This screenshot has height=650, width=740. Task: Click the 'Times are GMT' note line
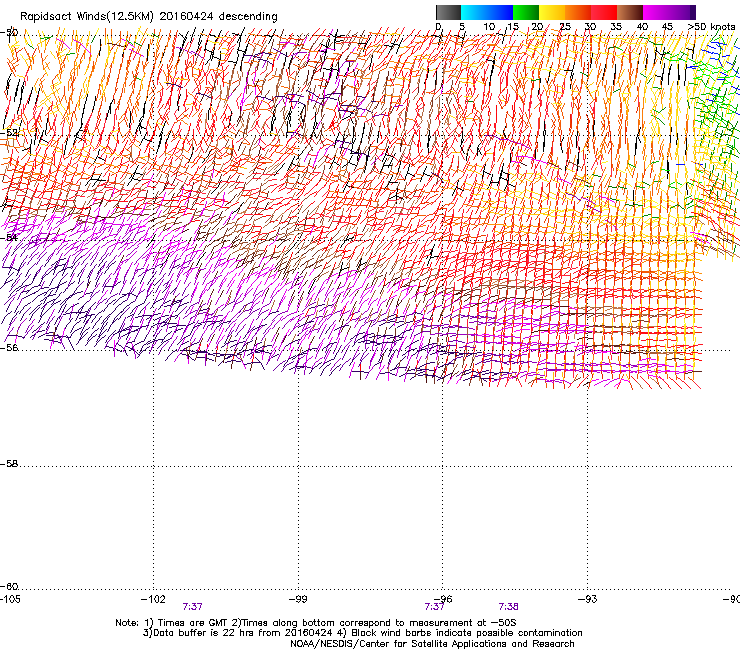click(316, 623)
